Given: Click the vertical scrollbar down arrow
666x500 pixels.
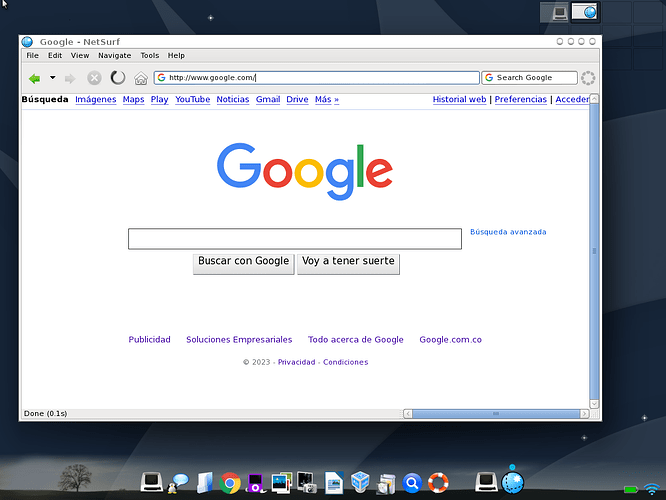Looking at the screenshot, I should 595,404.
